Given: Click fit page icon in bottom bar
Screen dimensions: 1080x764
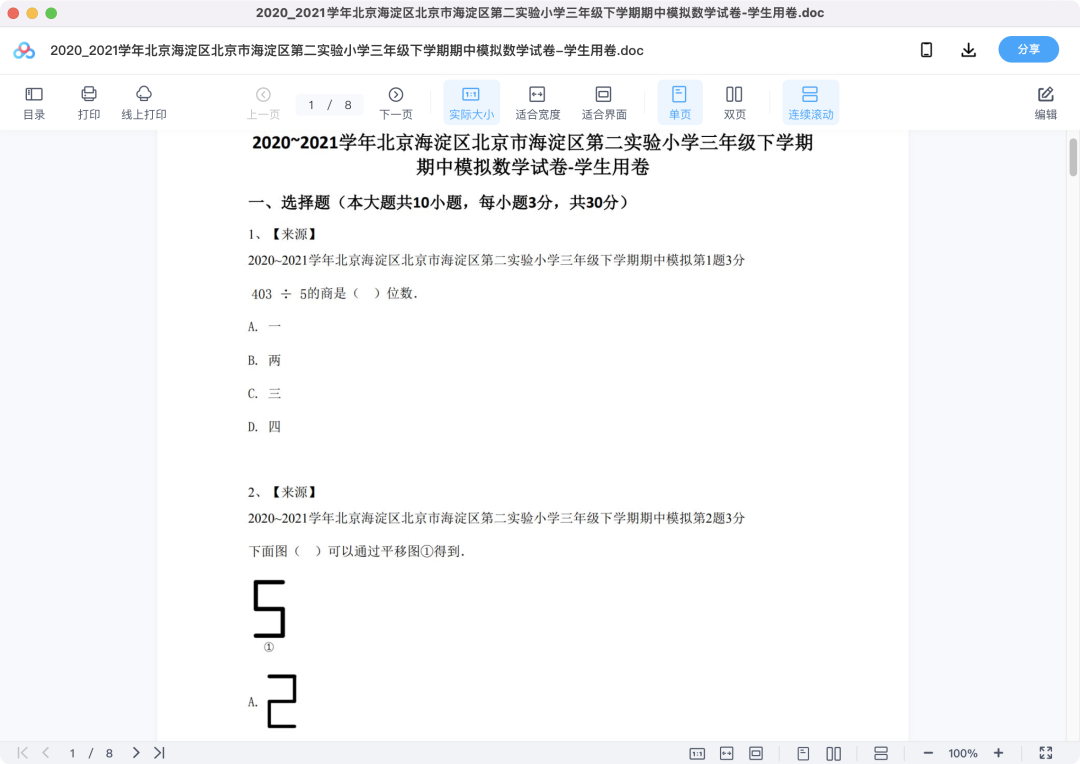Looking at the screenshot, I should tap(756, 754).
